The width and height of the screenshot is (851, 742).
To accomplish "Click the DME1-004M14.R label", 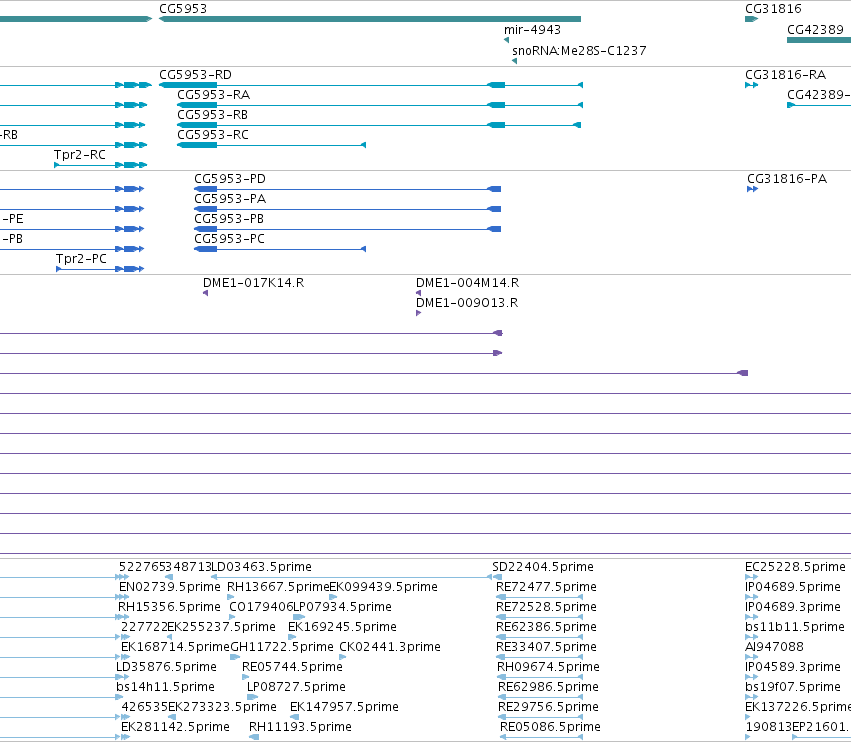I will (467, 283).
